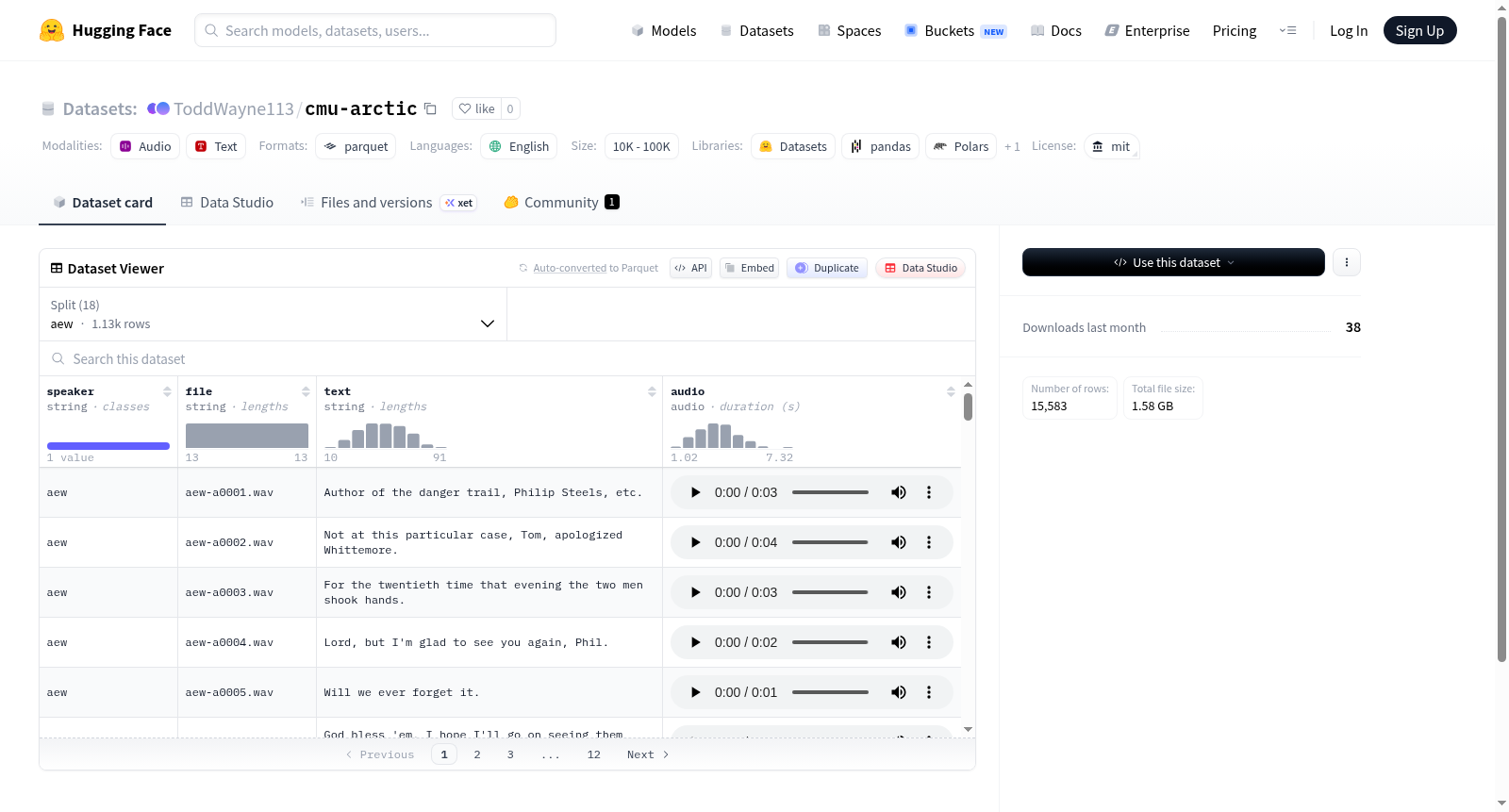
Task: Open Spaces in the top navigation
Action: [850, 30]
